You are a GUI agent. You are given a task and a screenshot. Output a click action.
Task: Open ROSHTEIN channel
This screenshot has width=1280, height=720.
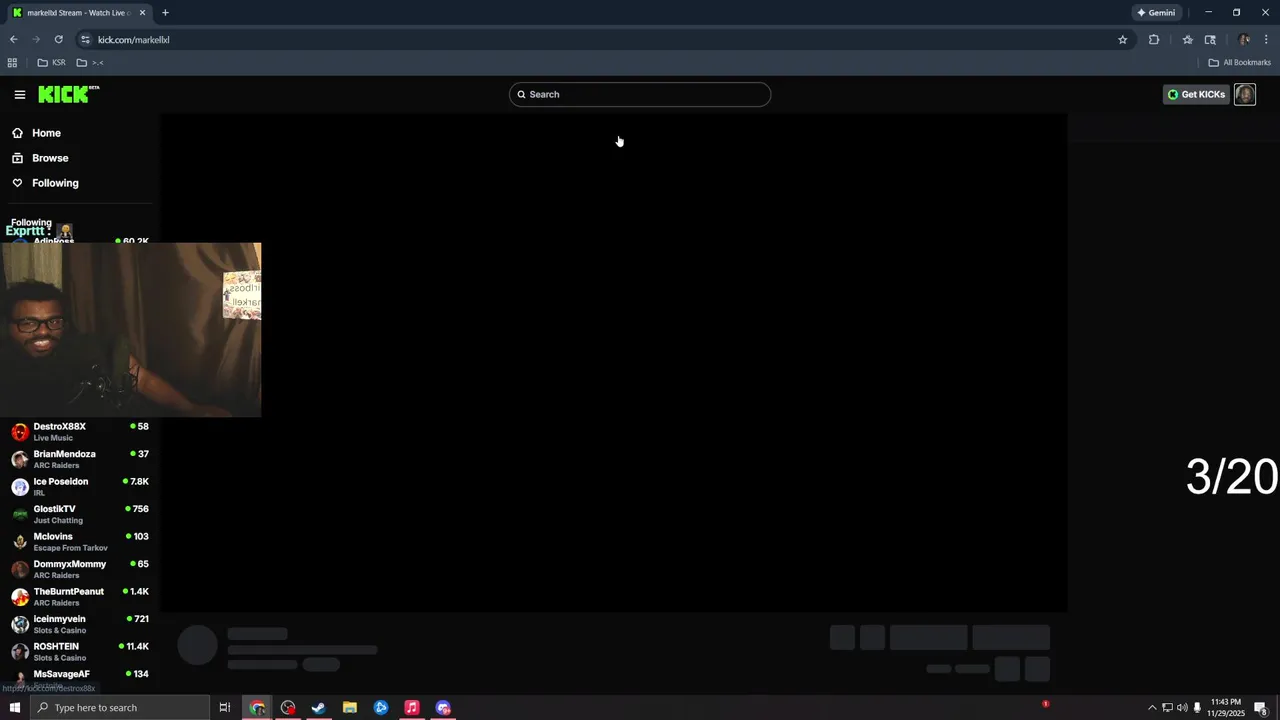coord(80,652)
